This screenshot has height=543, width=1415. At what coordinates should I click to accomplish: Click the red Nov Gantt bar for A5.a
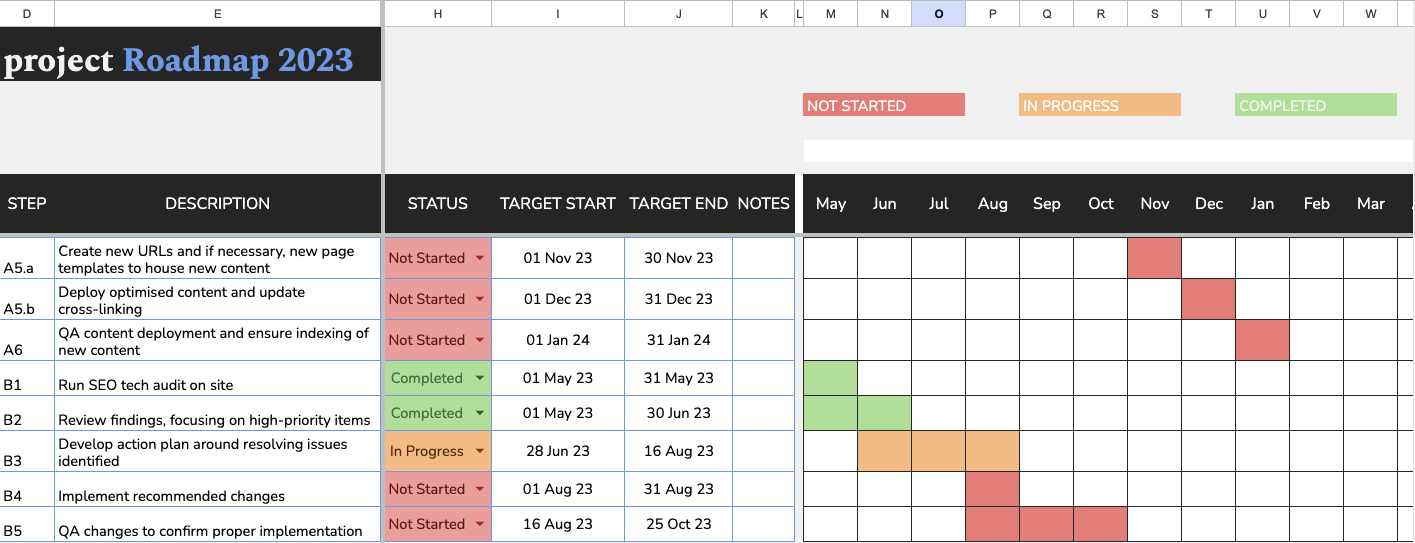click(x=1154, y=258)
